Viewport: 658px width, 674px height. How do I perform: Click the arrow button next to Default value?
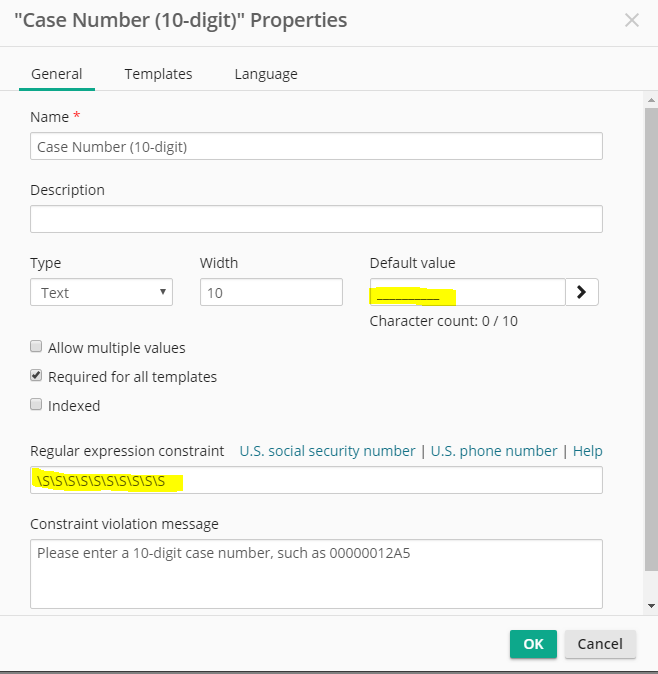click(x=583, y=292)
